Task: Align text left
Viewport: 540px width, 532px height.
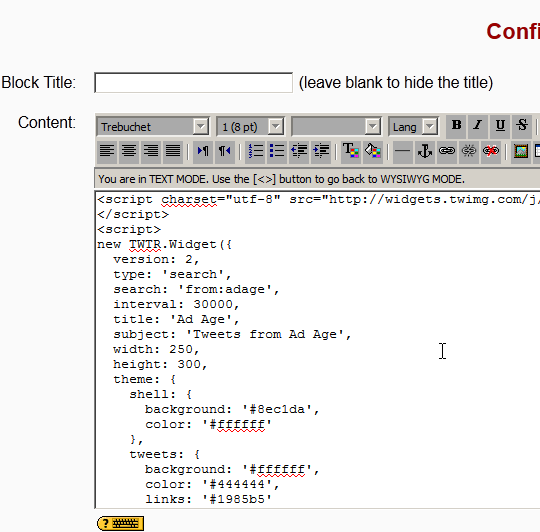Action: (107, 152)
